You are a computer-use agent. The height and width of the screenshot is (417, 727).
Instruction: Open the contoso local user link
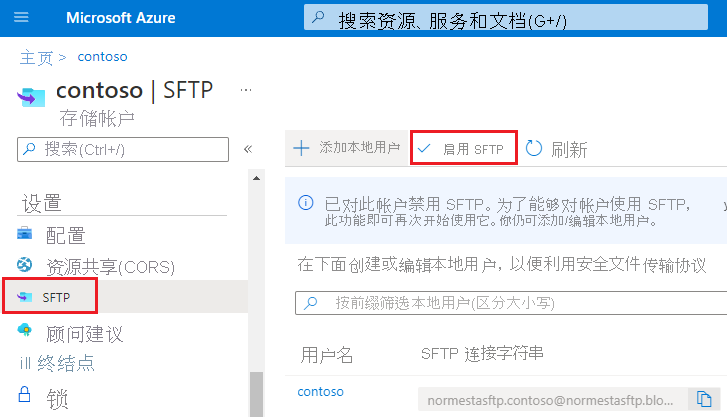pos(320,391)
